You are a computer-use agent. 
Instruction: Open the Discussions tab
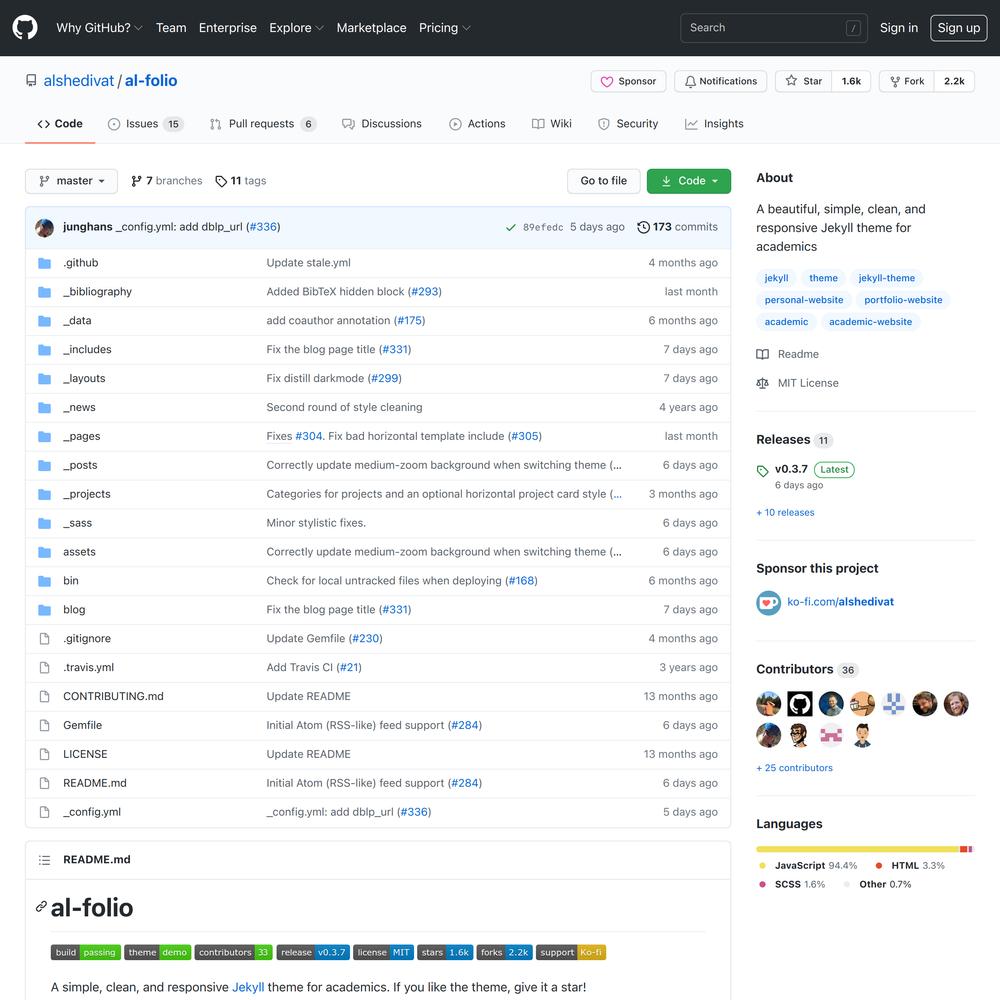pyautogui.click(x=381, y=124)
